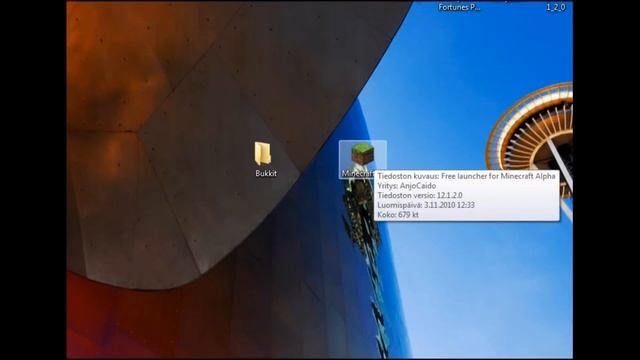Click tooltip line 'Tiedoston kuvaus: Free launcher'
640x360 pixels.
click(466, 176)
